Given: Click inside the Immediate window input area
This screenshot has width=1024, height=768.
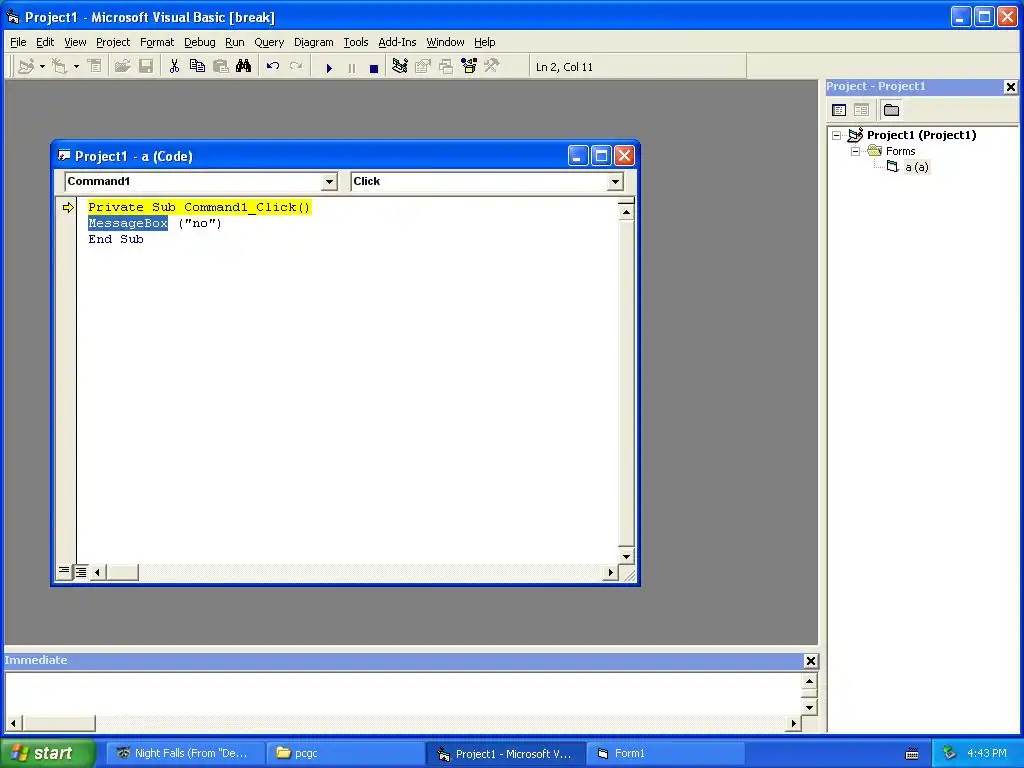Looking at the screenshot, I should click(x=403, y=694).
